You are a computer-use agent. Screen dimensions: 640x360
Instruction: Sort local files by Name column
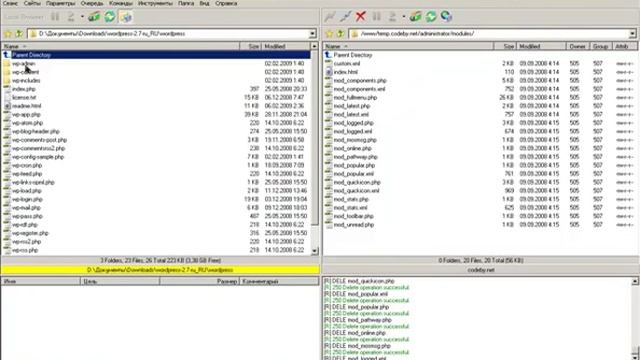pos(121,47)
